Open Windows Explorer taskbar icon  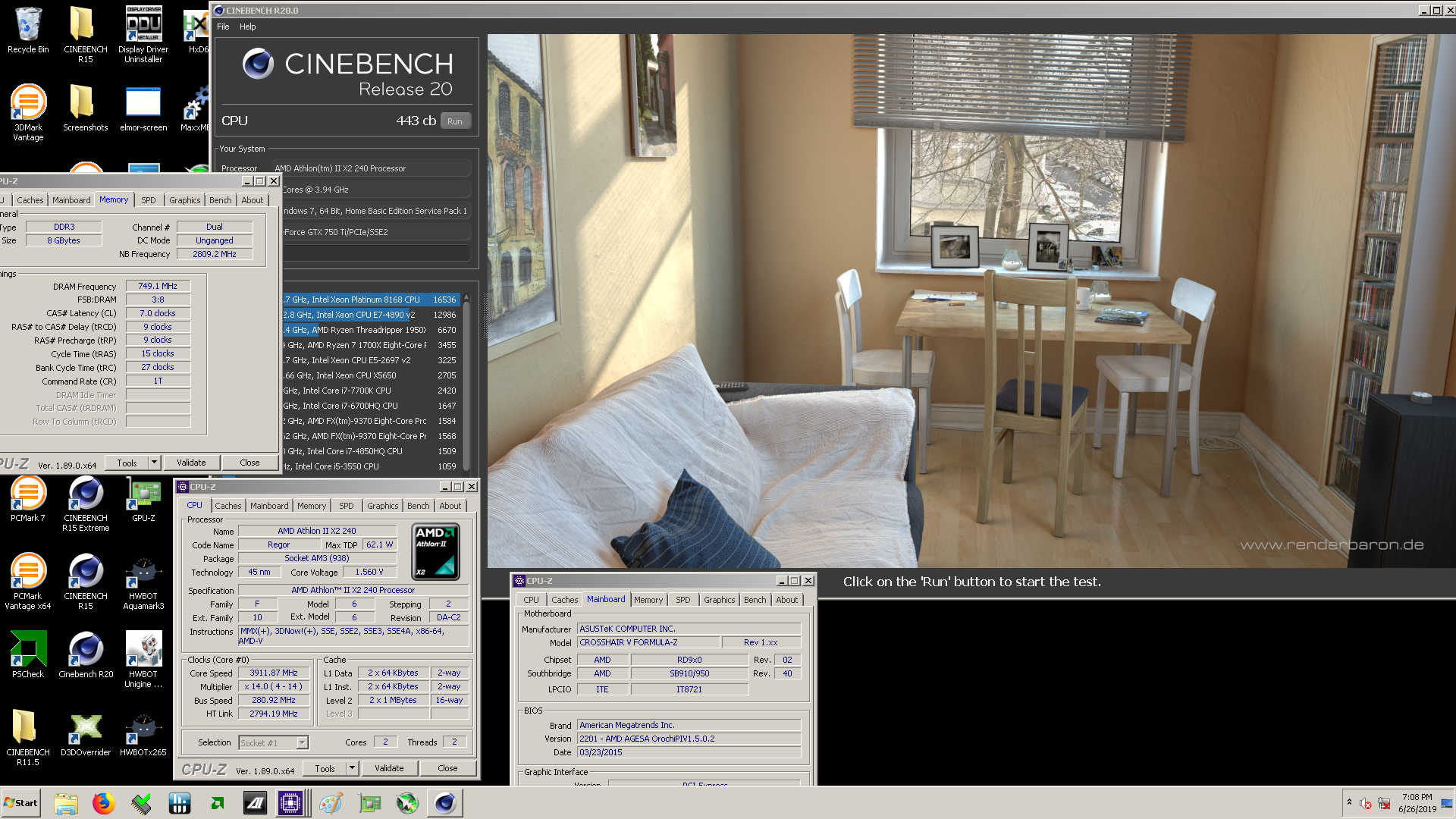(x=66, y=803)
